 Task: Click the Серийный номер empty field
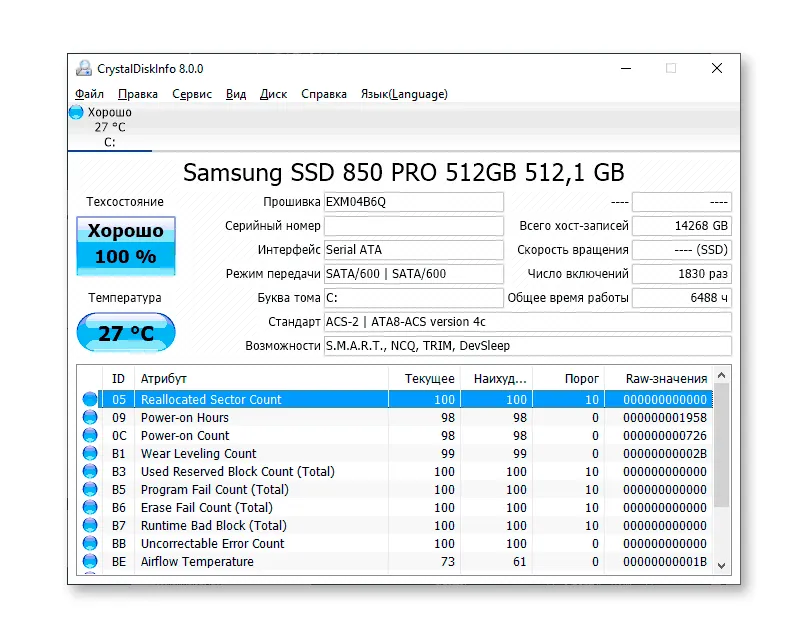413,226
